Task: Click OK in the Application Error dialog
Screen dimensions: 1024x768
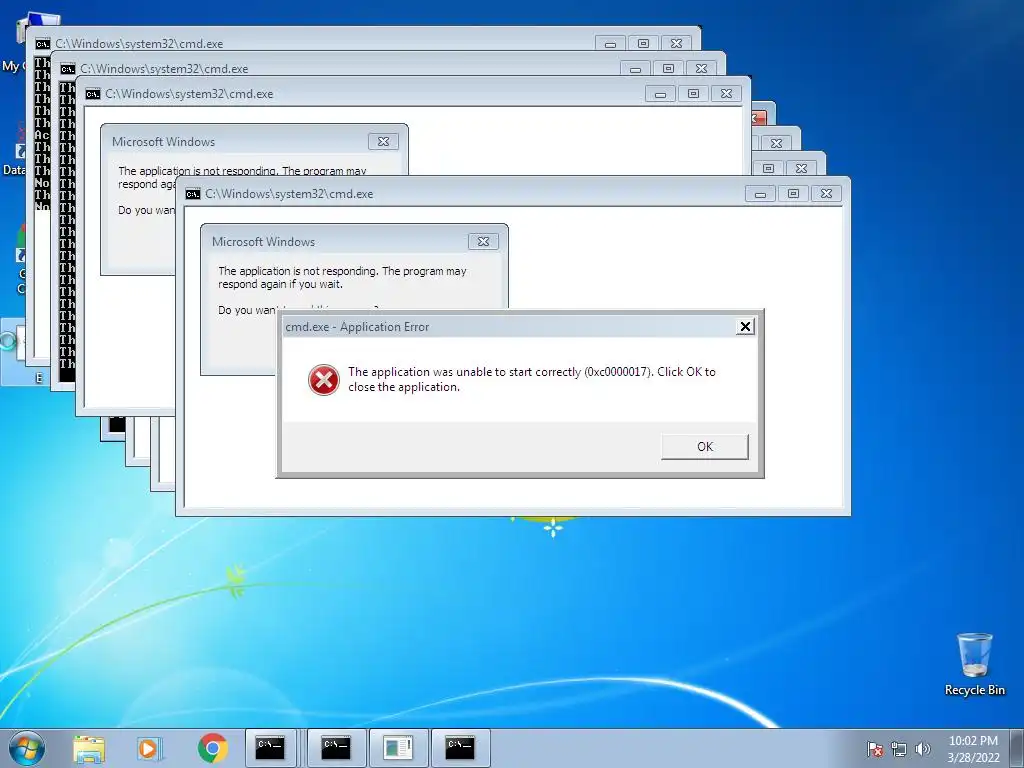Action: click(x=705, y=447)
